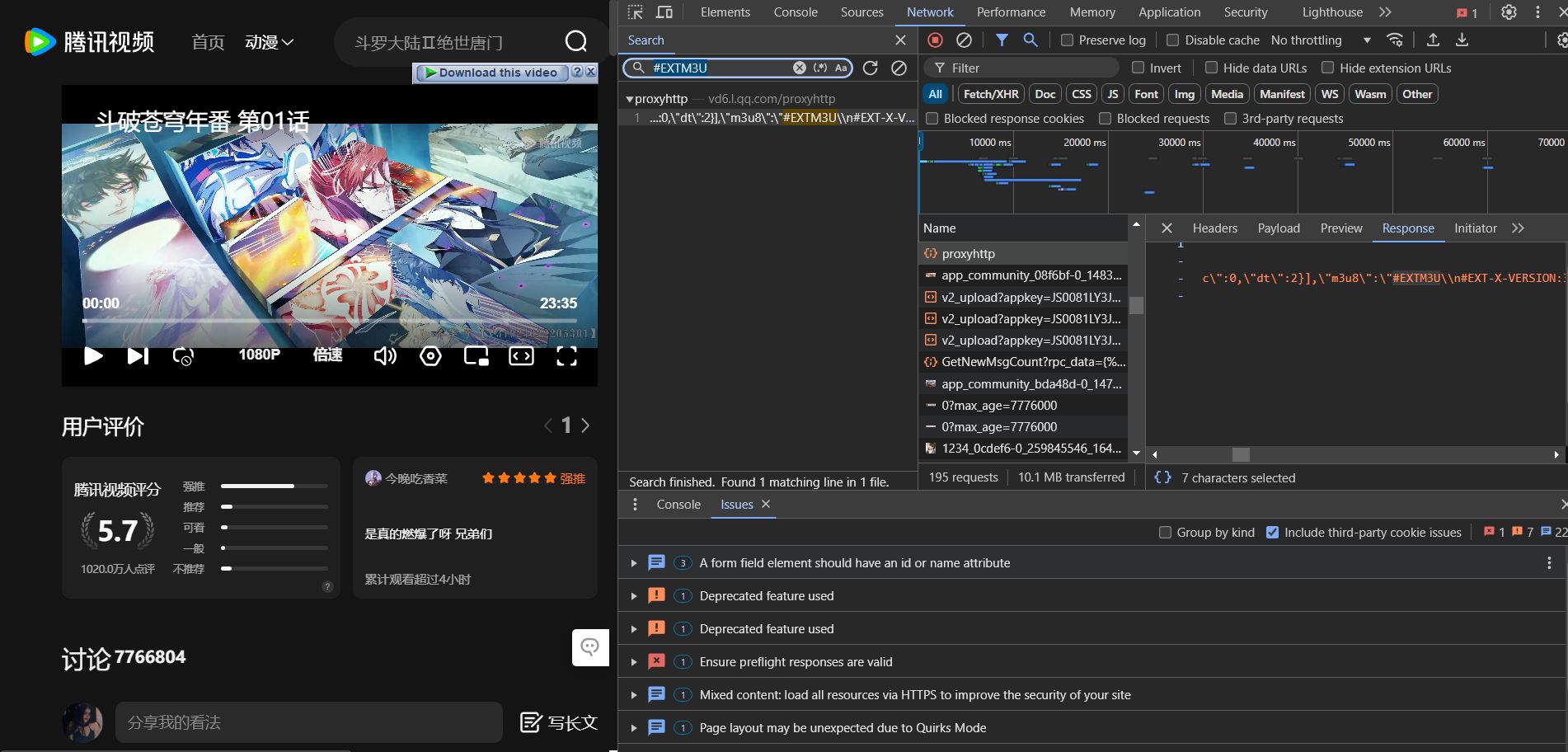This screenshot has height=752, width=1568.
Task: Expand Ensure preflight responses are valid issue
Action: point(633,662)
